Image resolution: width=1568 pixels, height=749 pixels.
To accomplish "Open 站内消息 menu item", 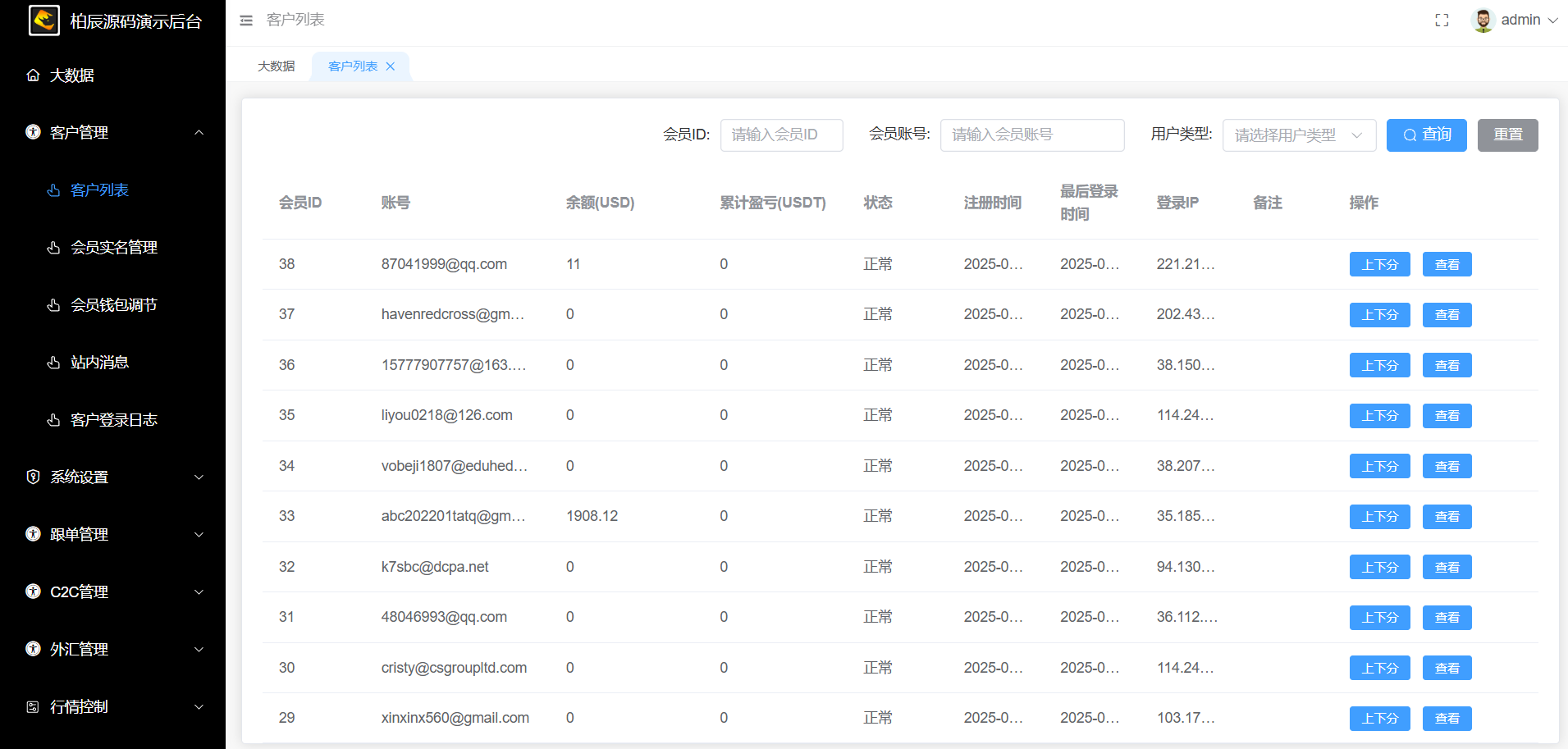I will point(112,363).
